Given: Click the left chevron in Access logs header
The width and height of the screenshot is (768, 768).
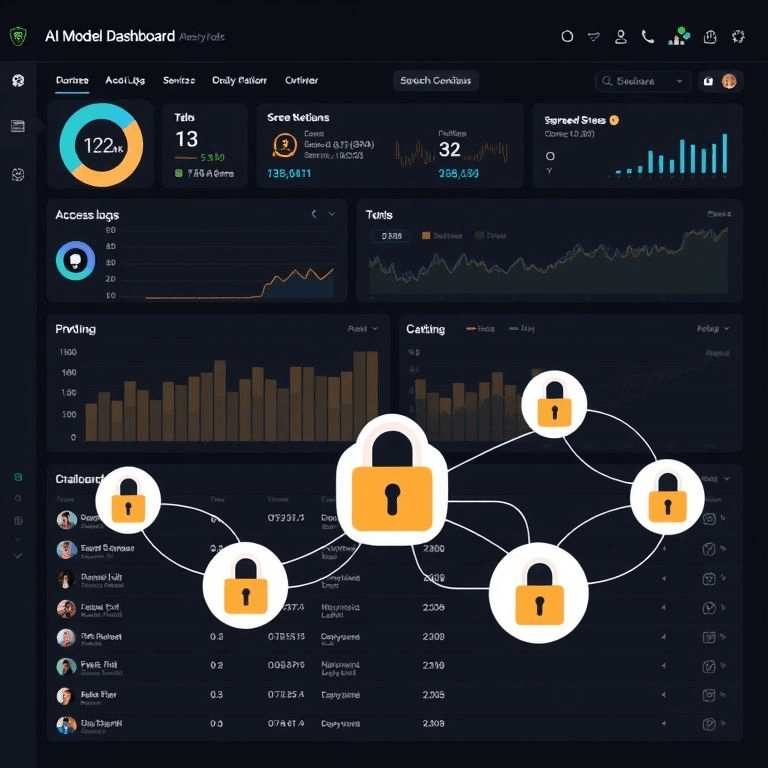Looking at the screenshot, I should [314, 214].
